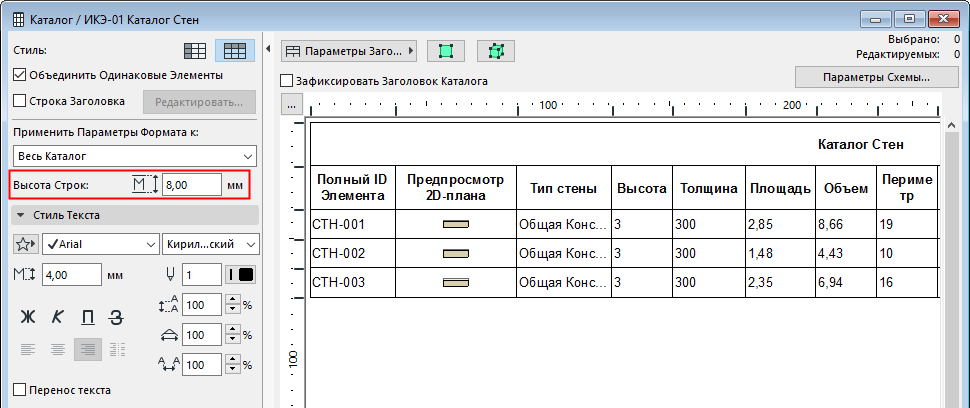The height and width of the screenshot is (408, 970).
Task: Enable Строка Заголовка checkbox
Action: [20, 101]
